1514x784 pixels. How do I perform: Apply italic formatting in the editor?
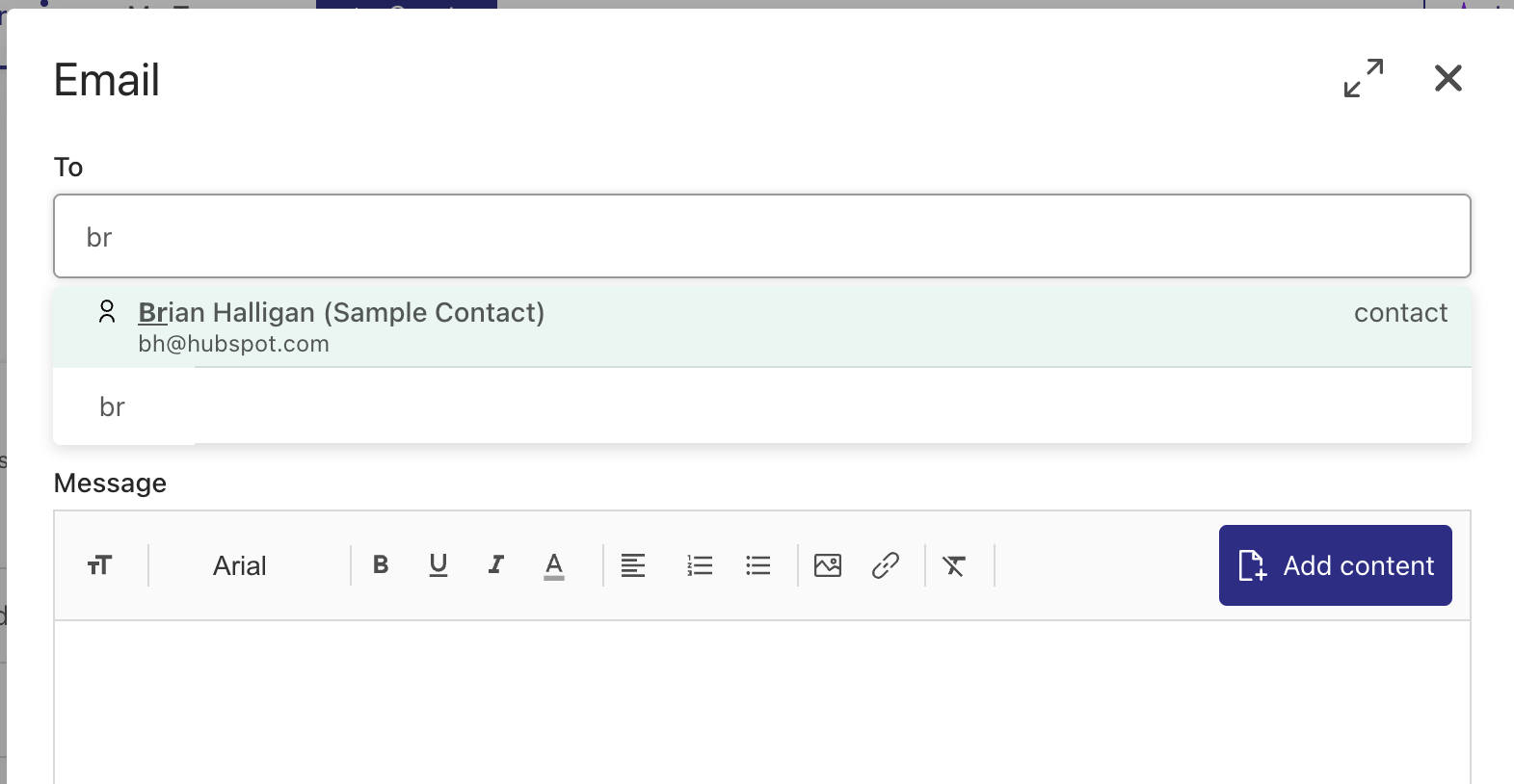coord(495,565)
